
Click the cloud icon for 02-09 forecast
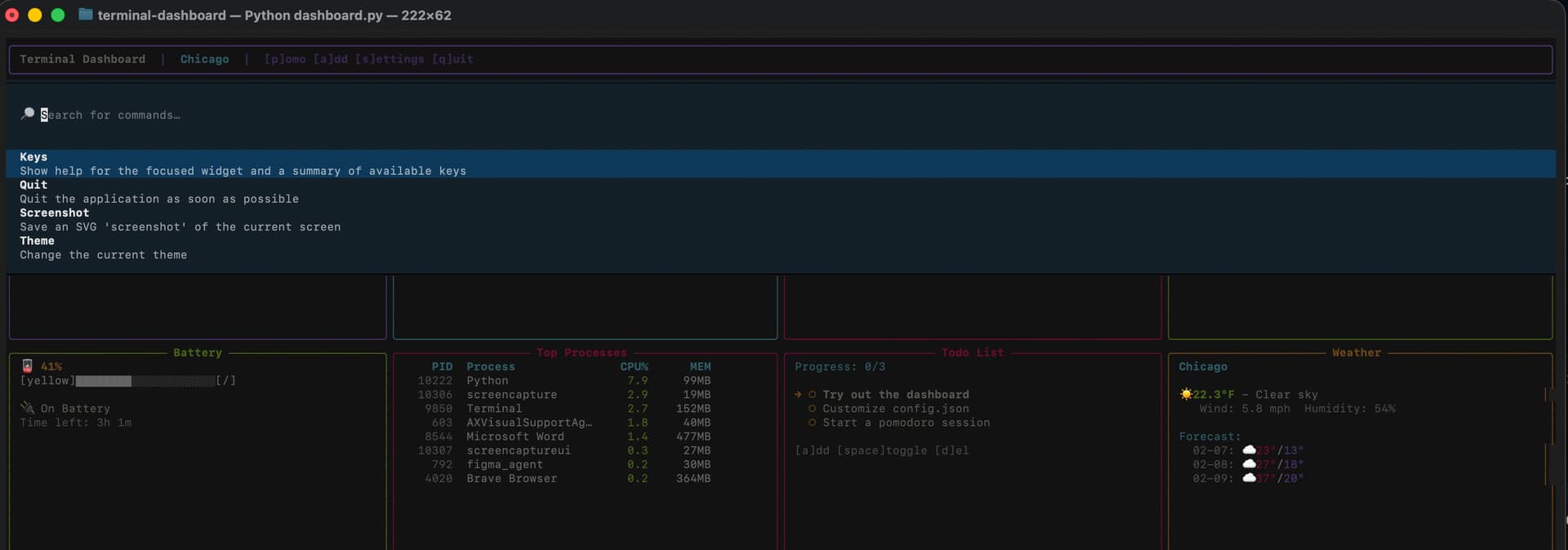(1249, 478)
